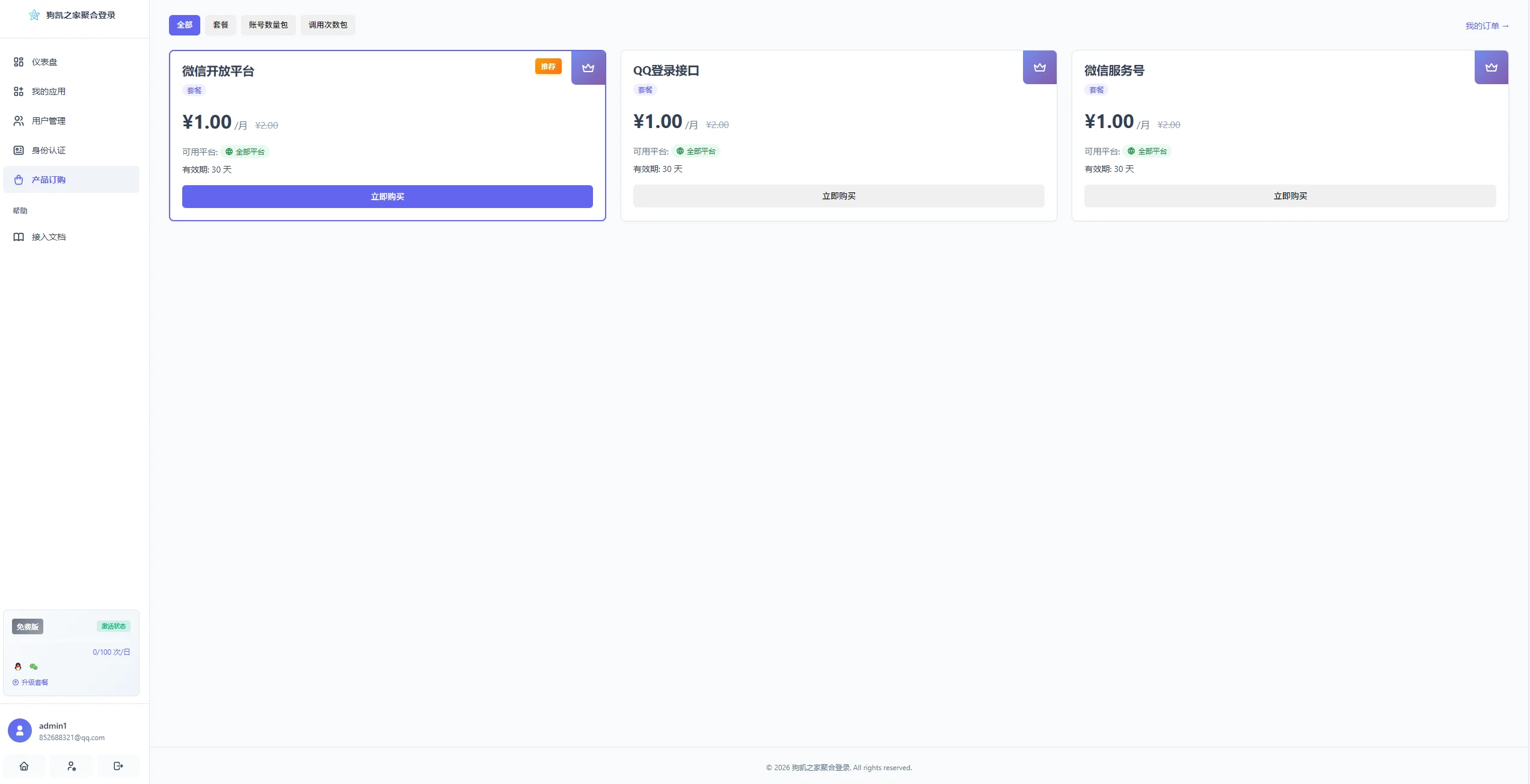
Task: Switch to 全部 filter tab
Action: coord(185,25)
